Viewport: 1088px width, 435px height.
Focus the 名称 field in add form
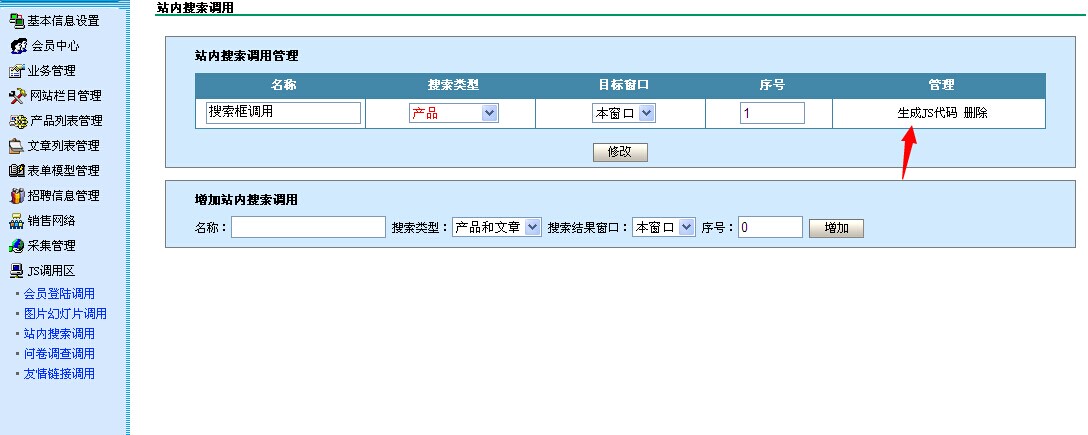(308, 227)
